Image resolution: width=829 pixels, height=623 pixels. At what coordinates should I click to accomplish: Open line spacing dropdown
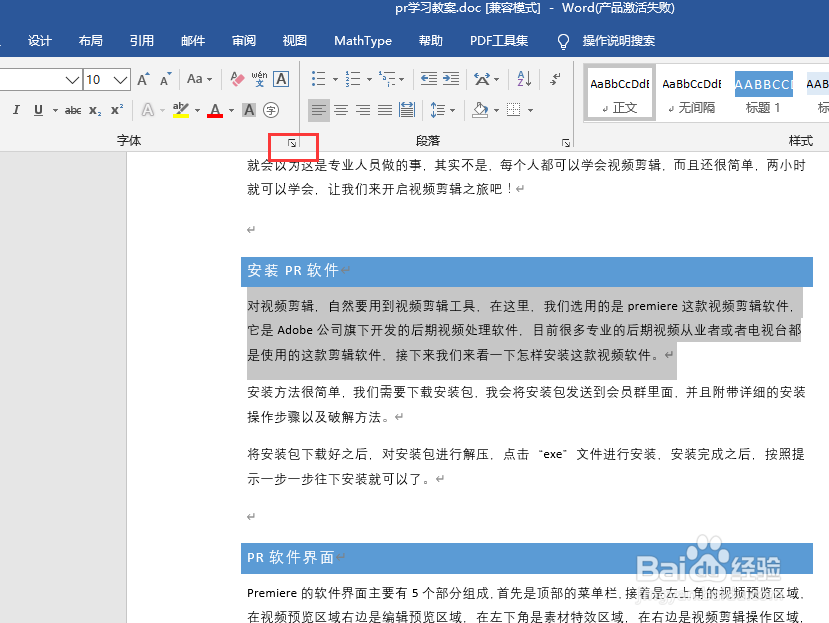pos(443,110)
